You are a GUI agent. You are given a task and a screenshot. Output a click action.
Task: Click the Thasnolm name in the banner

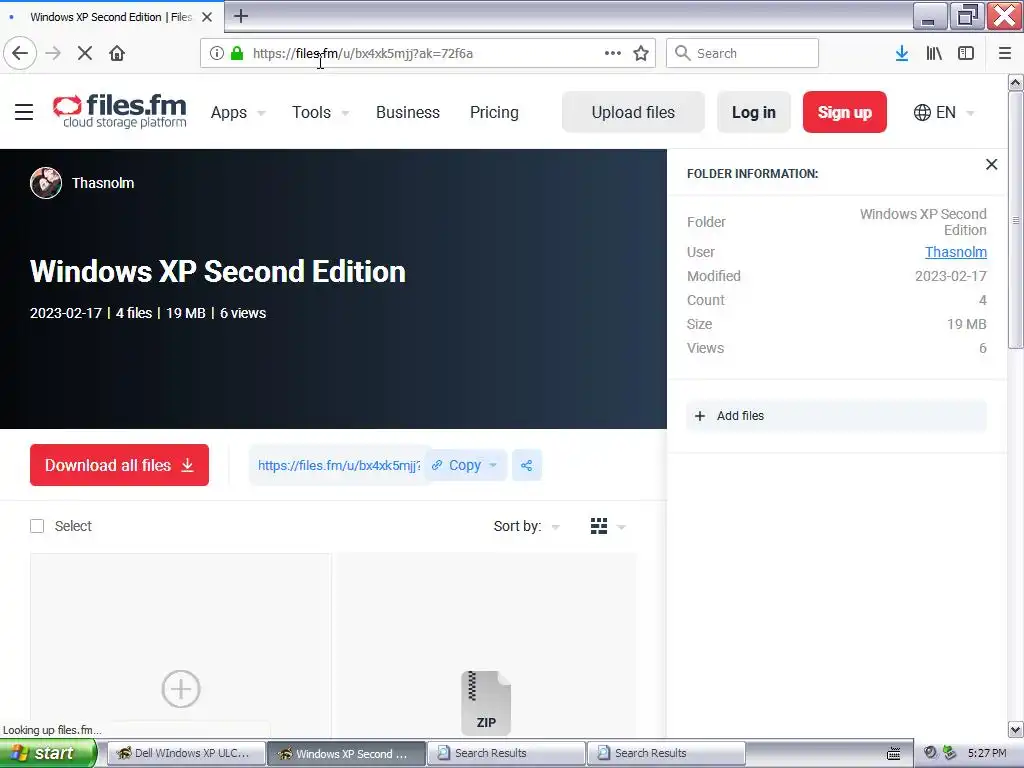point(103,183)
